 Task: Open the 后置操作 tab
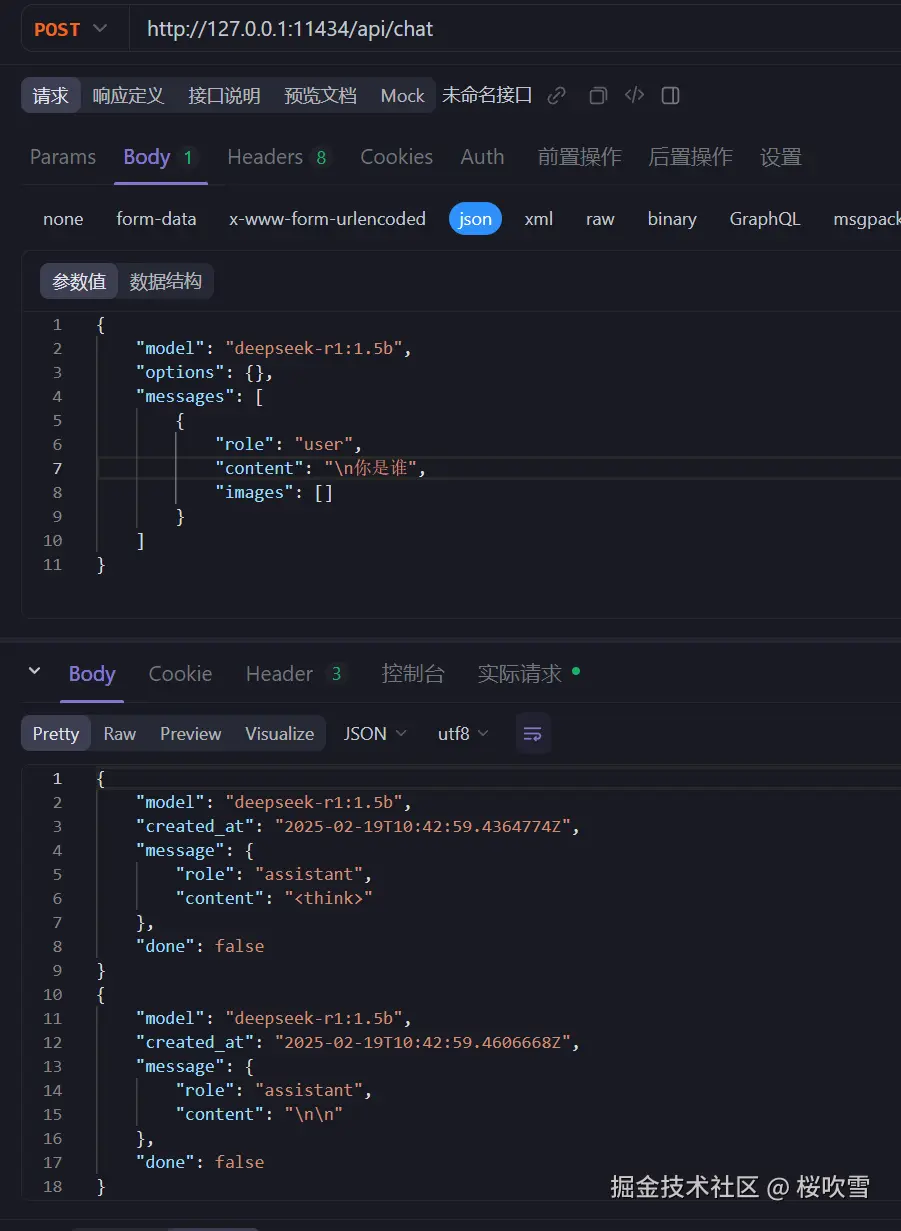(x=690, y=157)
